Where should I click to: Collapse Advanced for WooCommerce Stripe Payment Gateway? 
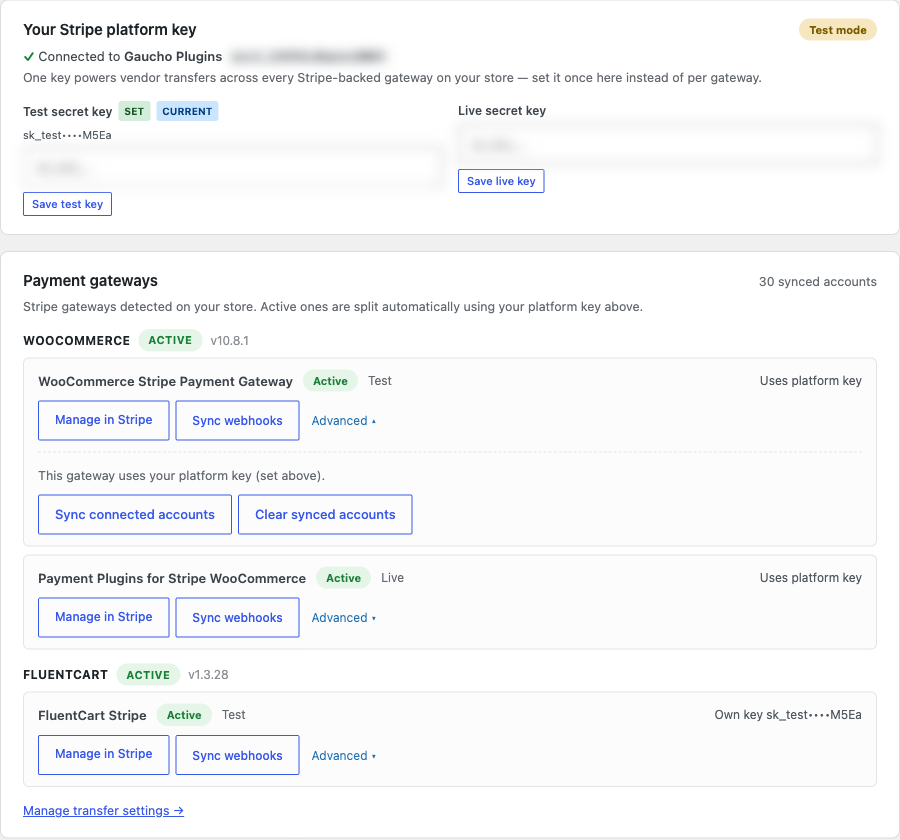point(343,420)
